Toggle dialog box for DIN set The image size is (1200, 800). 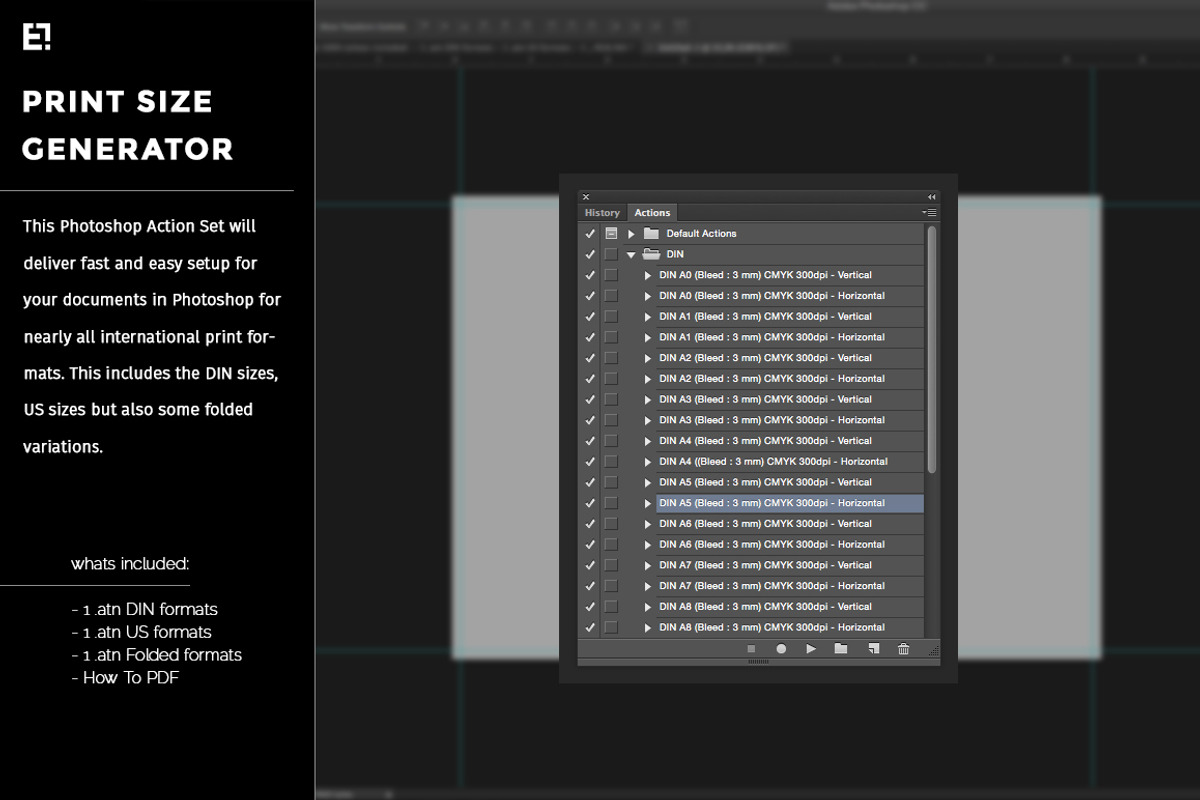coord(611,254)
